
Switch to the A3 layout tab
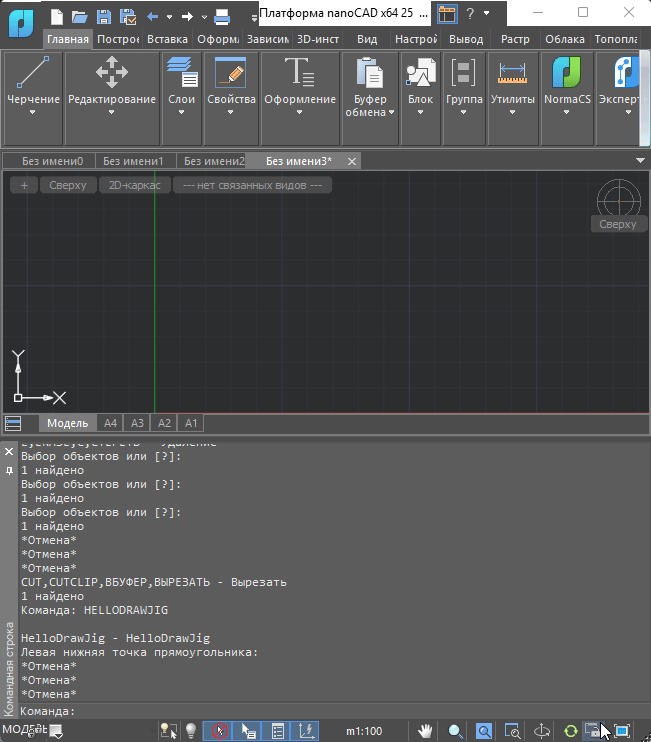pos(137,423)
